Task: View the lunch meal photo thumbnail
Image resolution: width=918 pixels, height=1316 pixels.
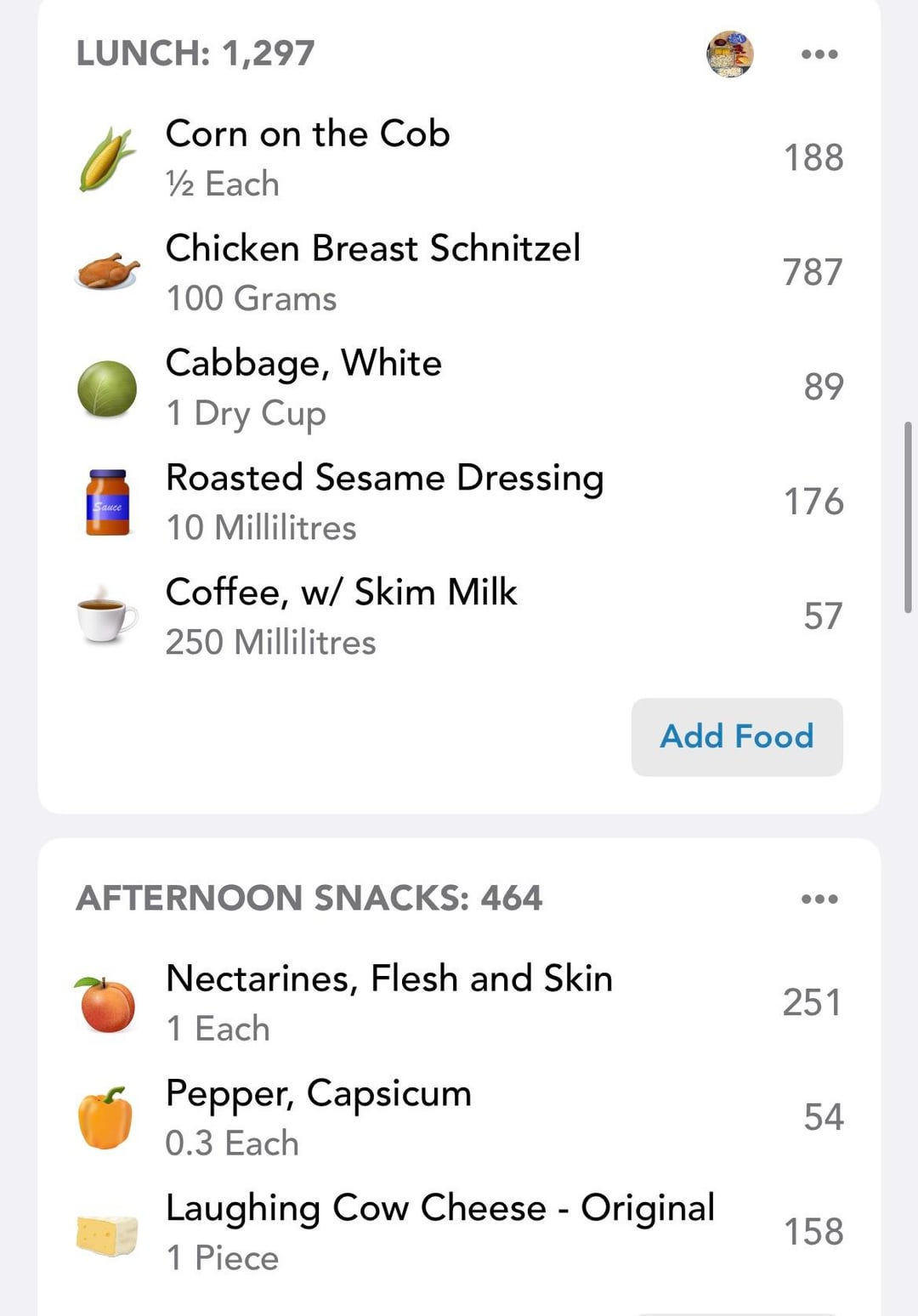Action: [x=730, y=54]
